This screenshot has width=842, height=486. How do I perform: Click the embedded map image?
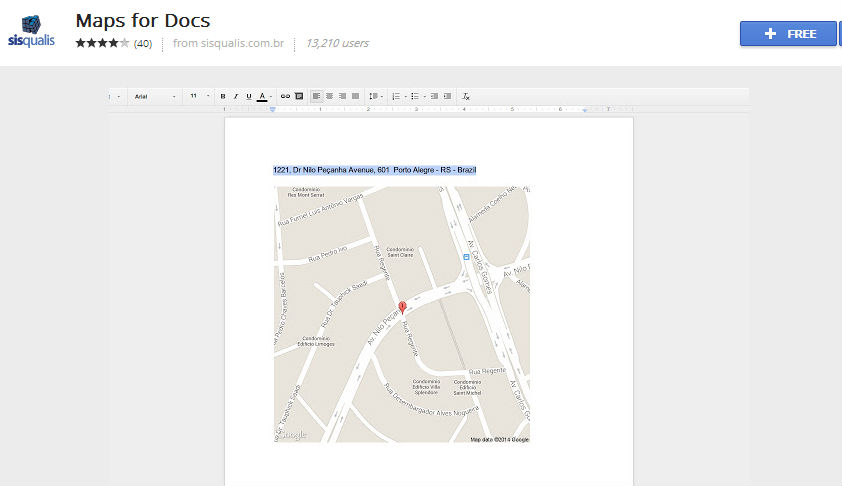click(x=402, y=314)
